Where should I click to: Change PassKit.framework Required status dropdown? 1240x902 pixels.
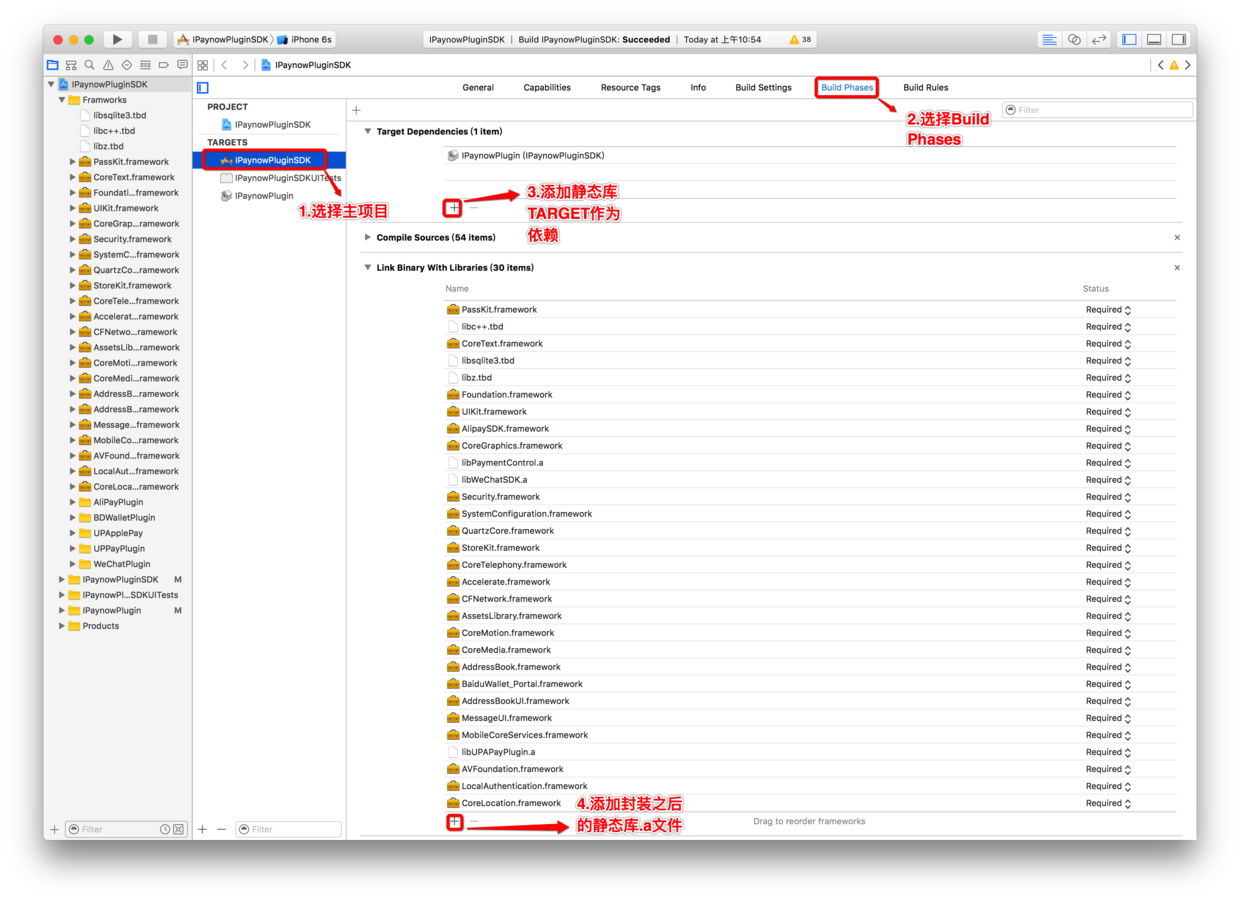tap(1108, 310)
